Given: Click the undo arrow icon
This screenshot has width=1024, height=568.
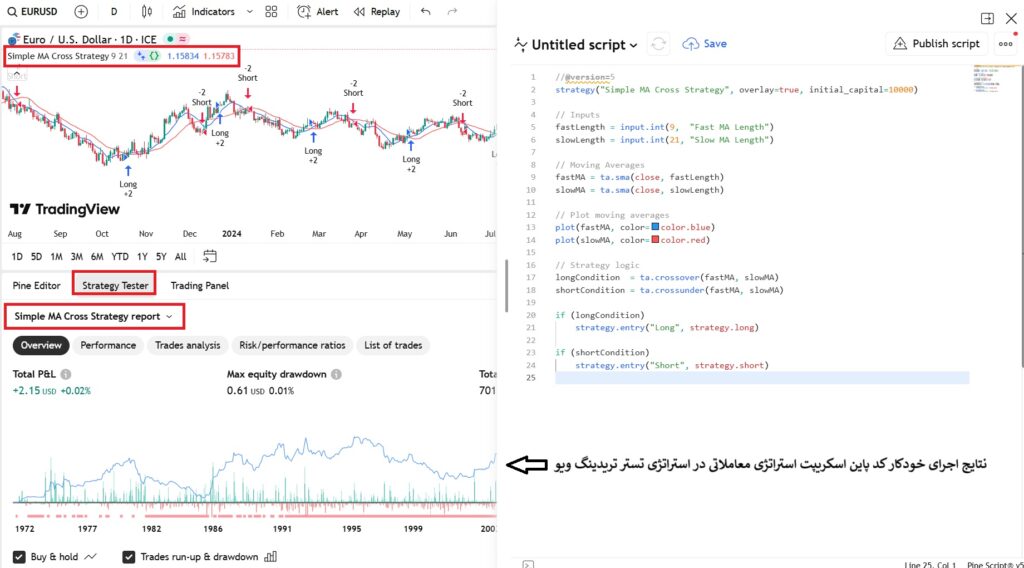Looking at the screenshot, I should (x=426, y=12).
